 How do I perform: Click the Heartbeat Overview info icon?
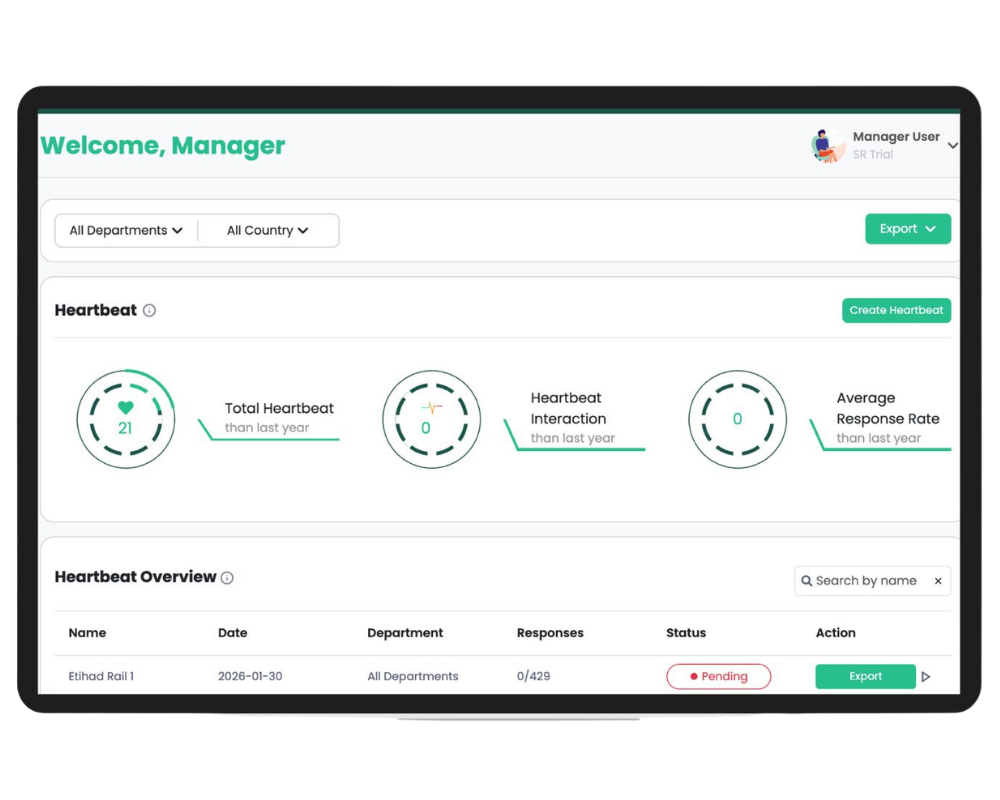click(x=227, y=578)
